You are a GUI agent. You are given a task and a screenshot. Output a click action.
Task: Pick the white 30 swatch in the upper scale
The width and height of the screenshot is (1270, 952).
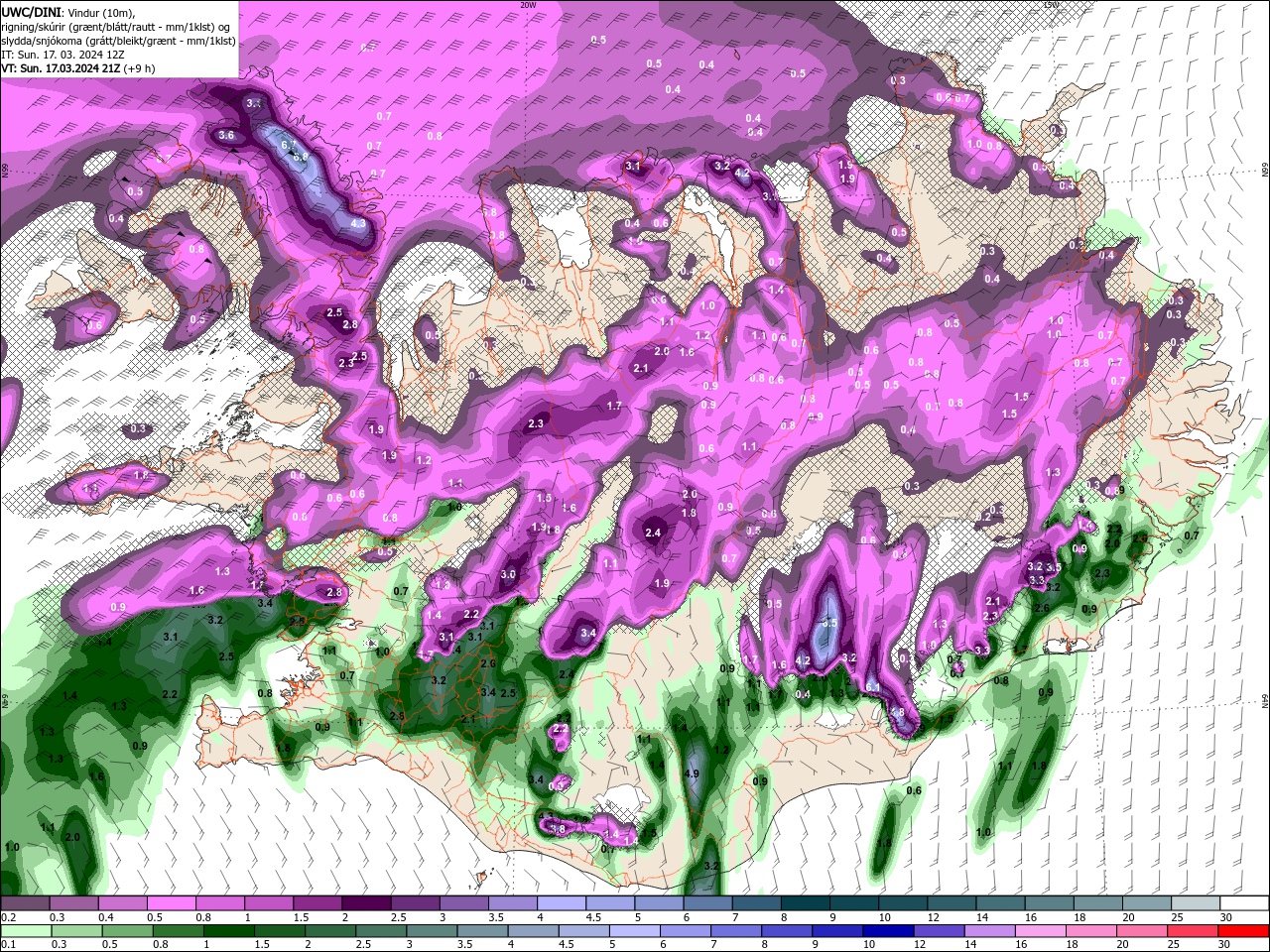(1245, 902)
